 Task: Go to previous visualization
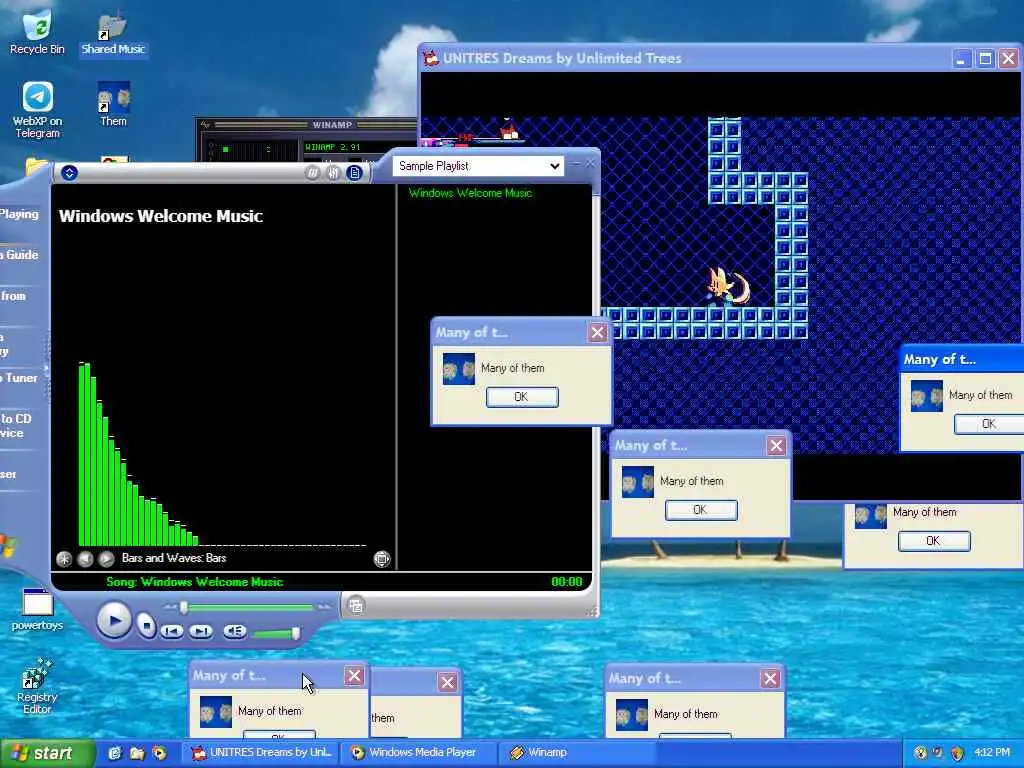85,558
